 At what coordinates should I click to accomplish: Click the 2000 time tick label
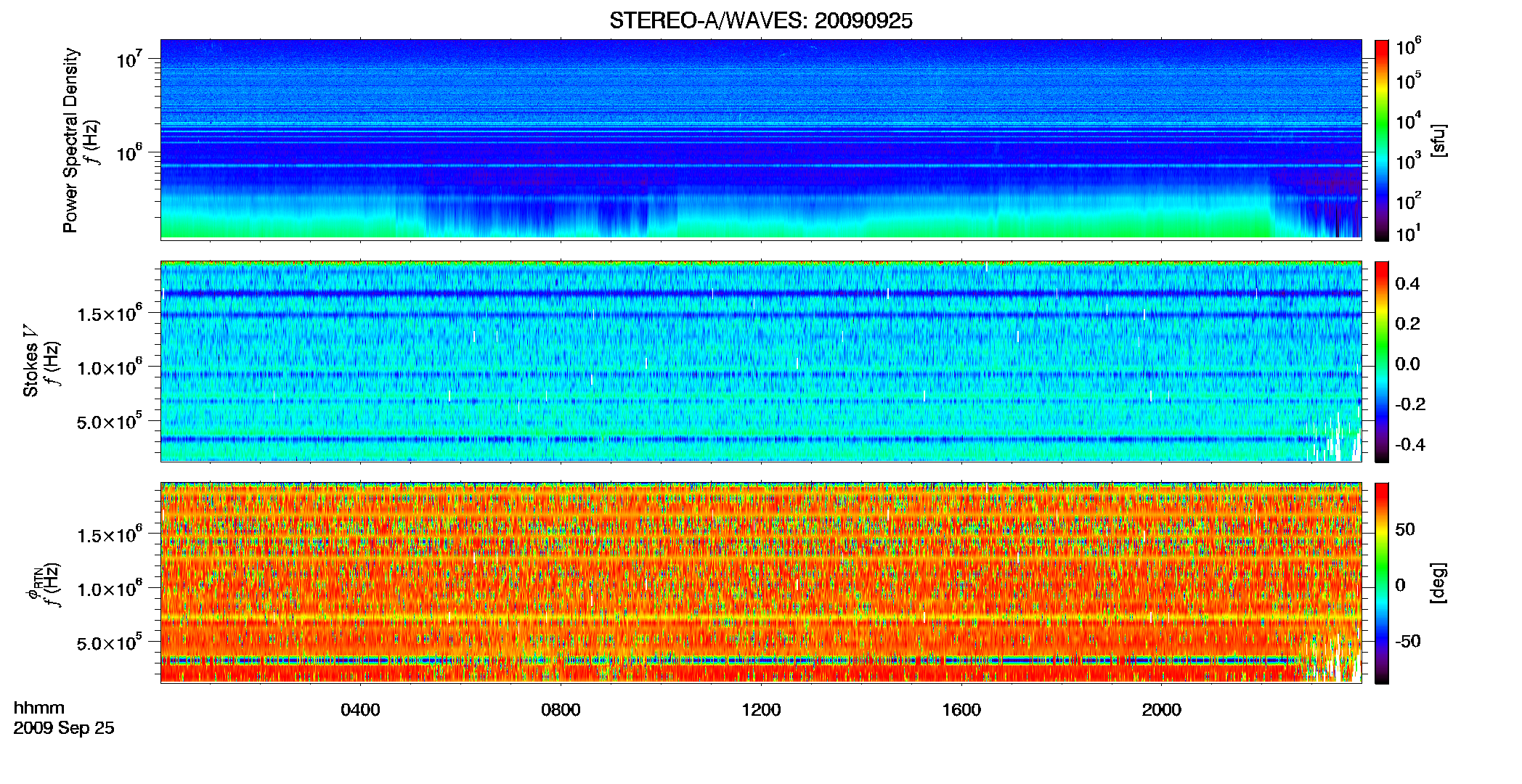point(1162,710)
